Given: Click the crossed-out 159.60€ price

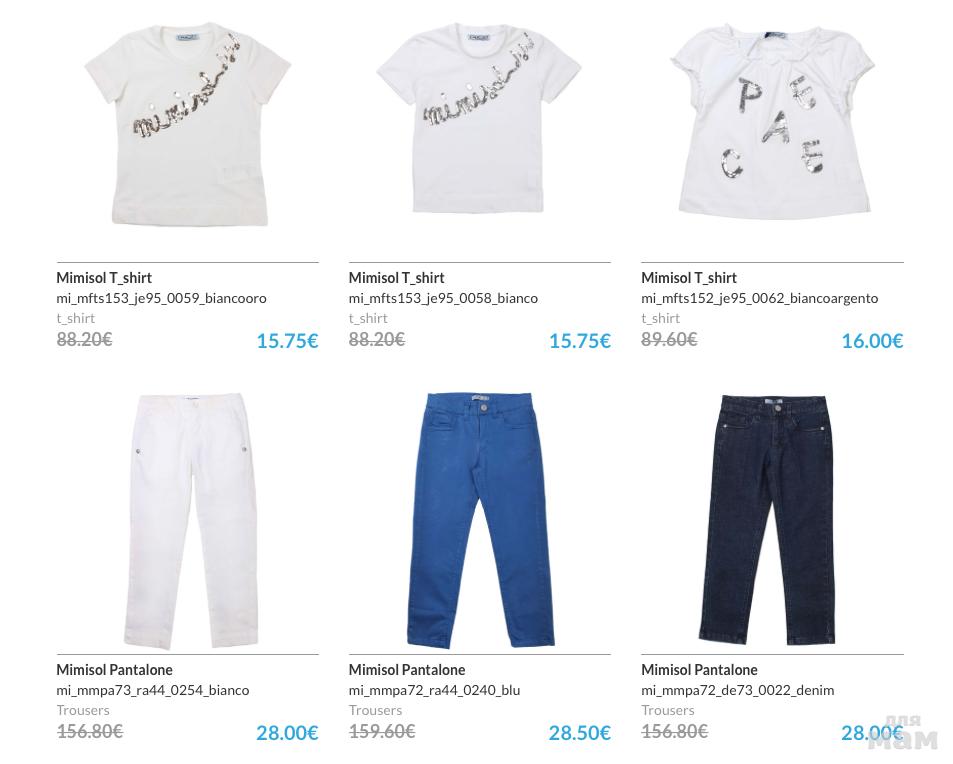Looking at the screenshot, I should click(x=382, y=731).
